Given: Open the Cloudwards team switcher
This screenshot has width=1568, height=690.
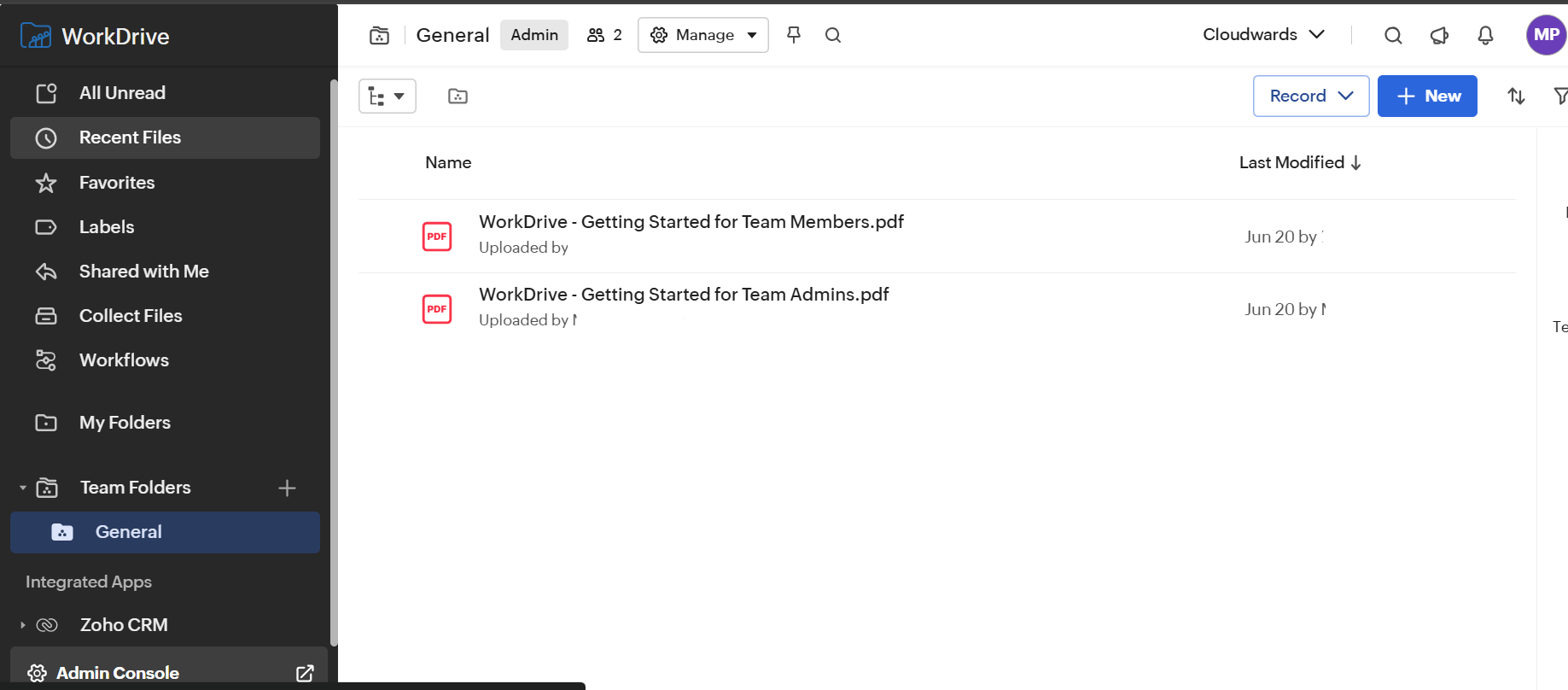Looking at the screenshot, I should [x=1263, y=35].
